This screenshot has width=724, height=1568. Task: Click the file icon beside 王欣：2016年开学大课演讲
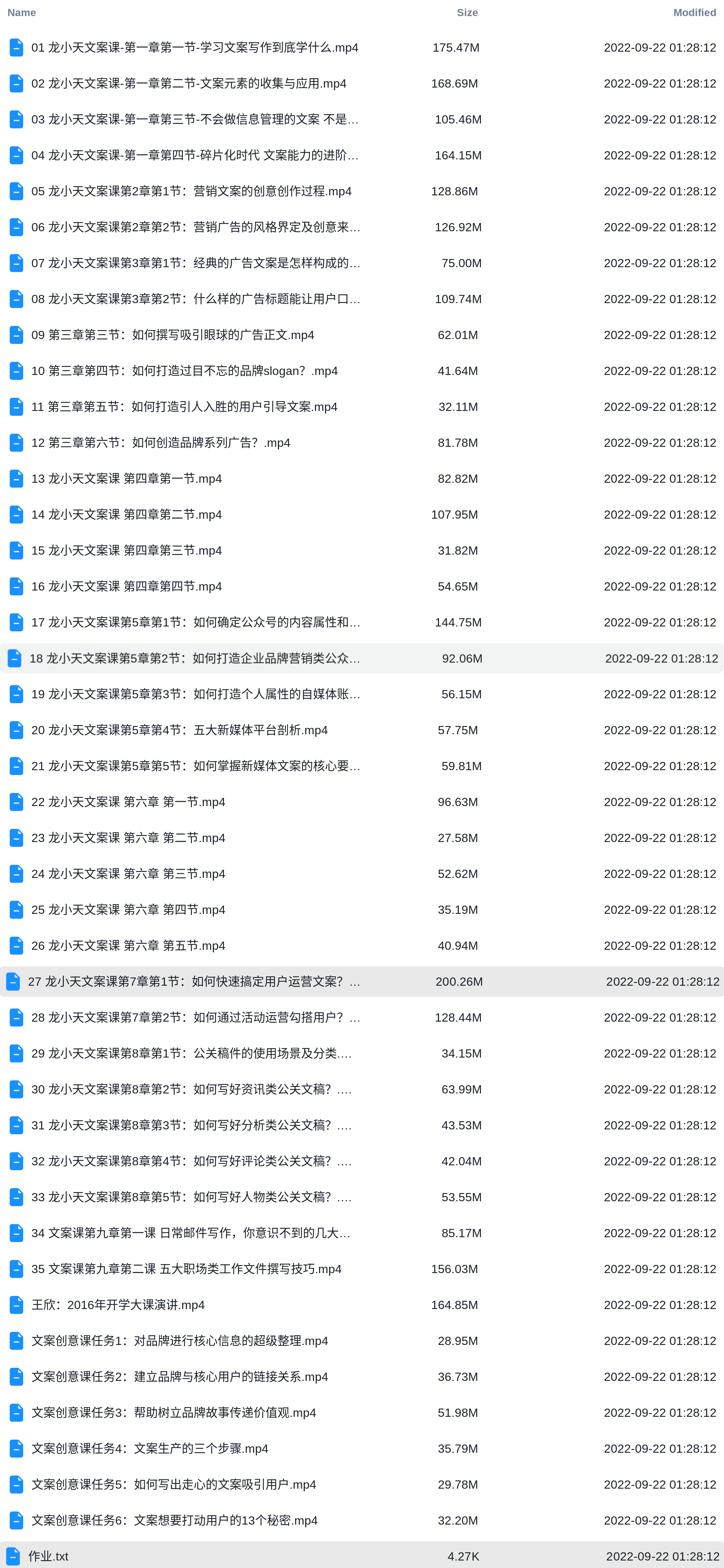point(16,1305)
